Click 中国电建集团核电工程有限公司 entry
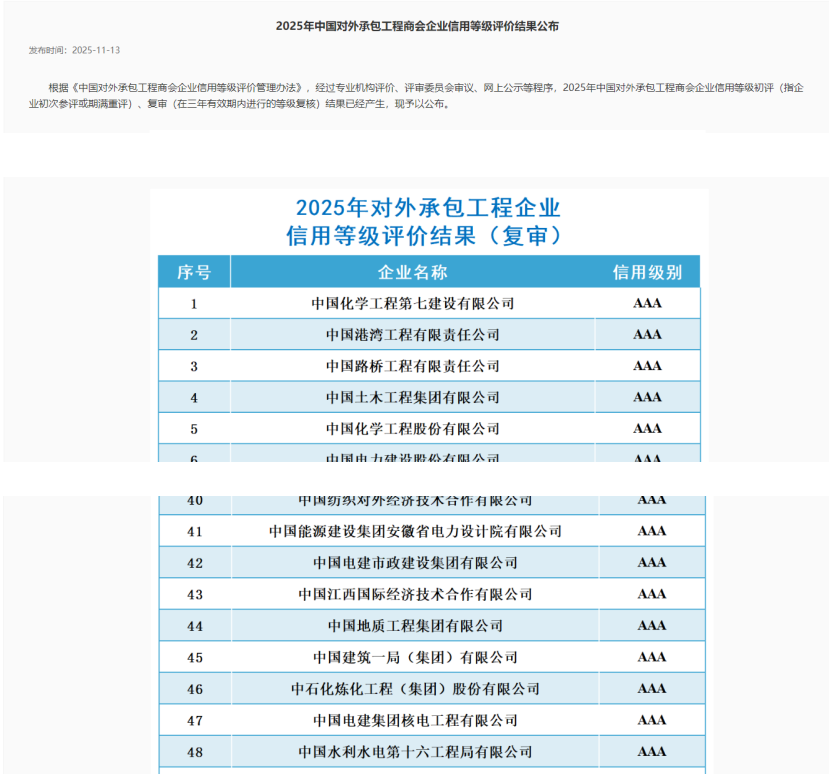 click(416, 720)
